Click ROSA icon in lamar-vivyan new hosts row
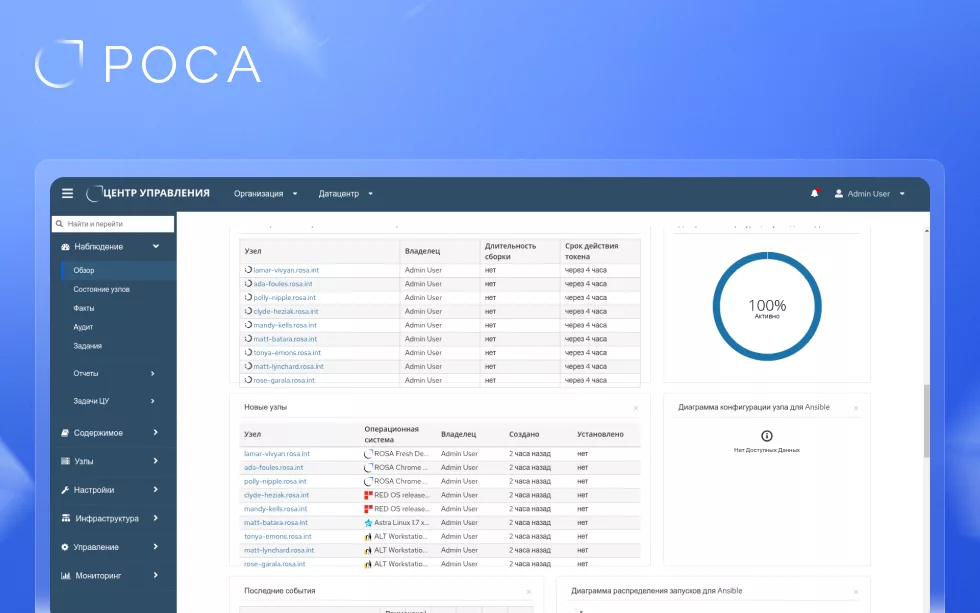Image resolution: width=980 pixels, height=613 pixels. point(368,454)
